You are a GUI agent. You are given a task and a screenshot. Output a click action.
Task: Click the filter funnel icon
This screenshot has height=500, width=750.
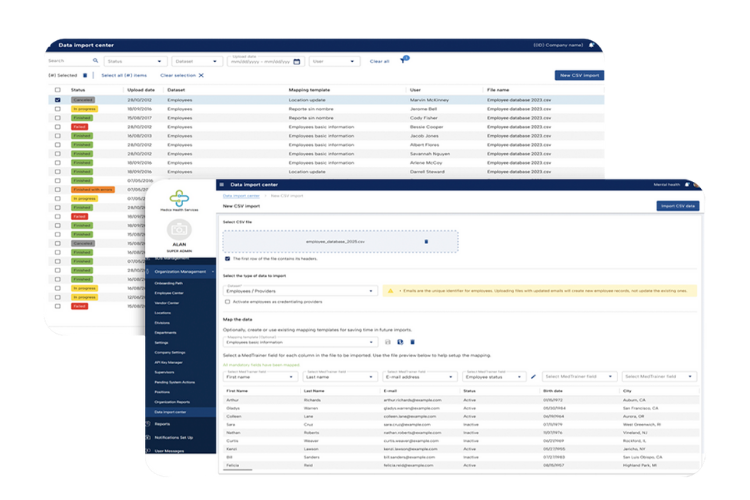404,60
